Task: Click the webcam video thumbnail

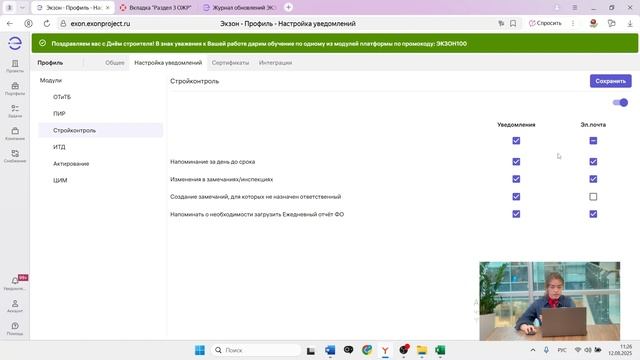Action: pyautogui.click(x=549, y=301)
